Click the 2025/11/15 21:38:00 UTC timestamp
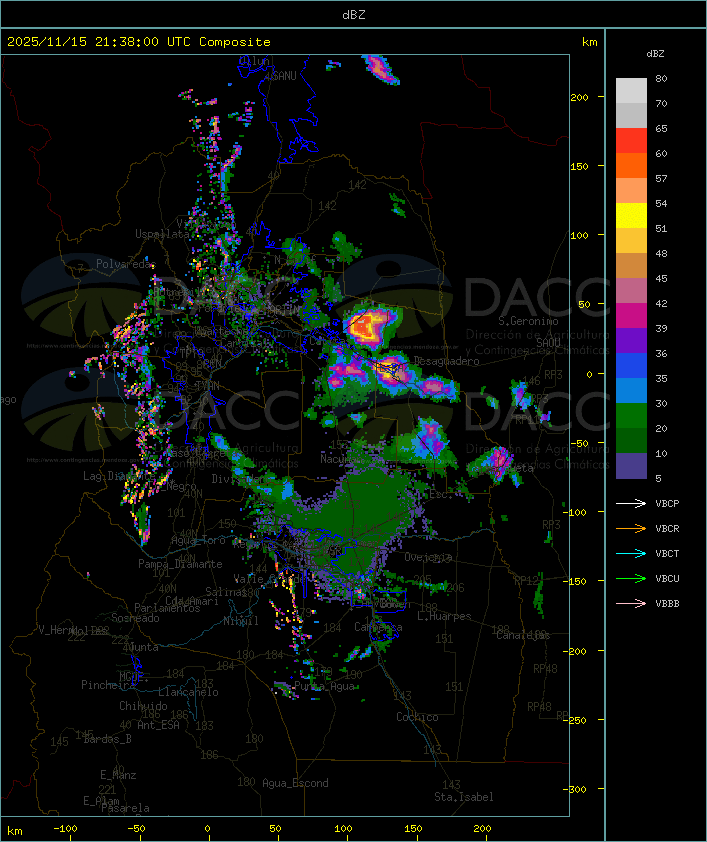The image size is (707, 842). [99, 42]
